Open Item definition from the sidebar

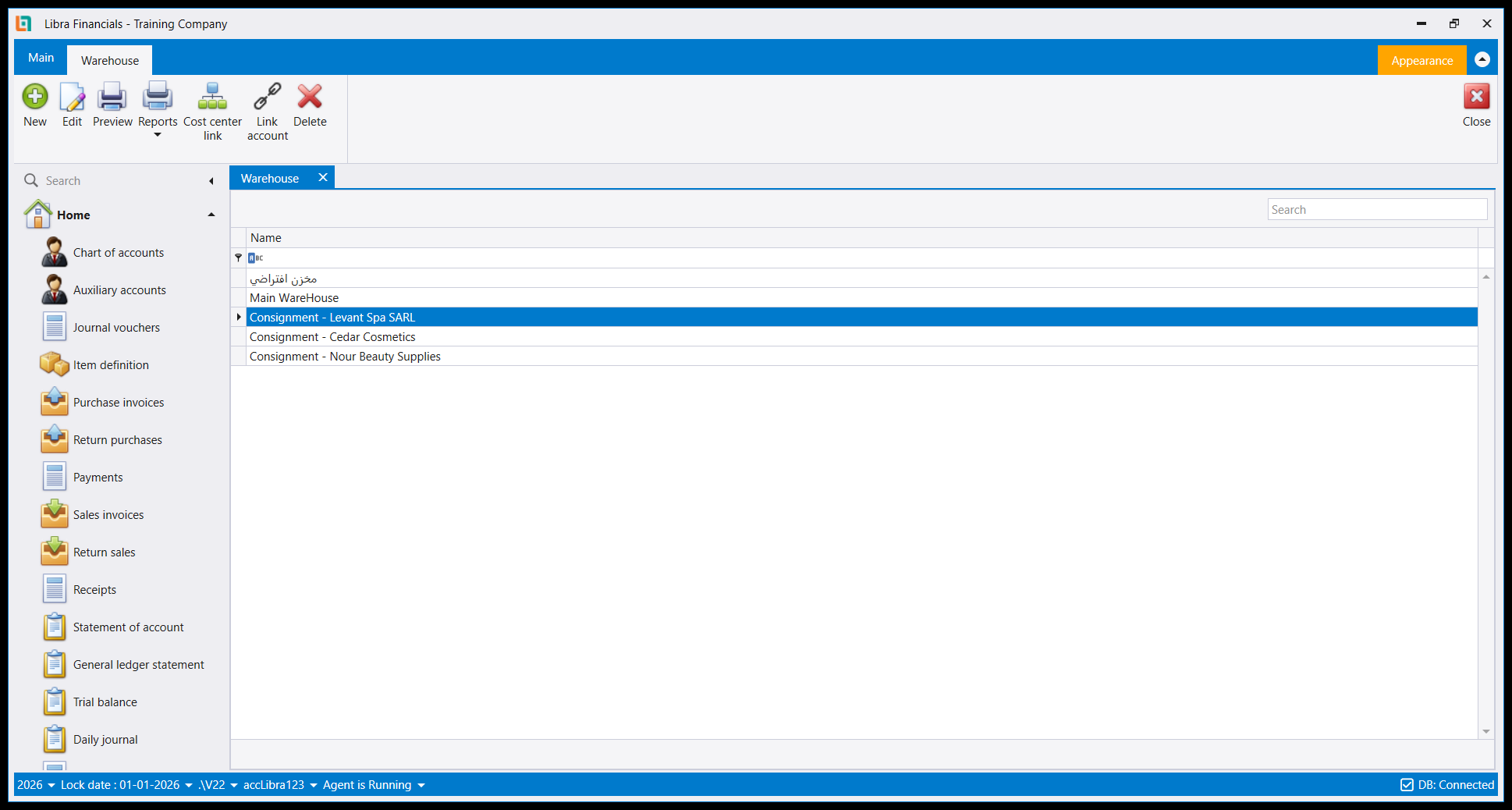[x=111, y=365]
